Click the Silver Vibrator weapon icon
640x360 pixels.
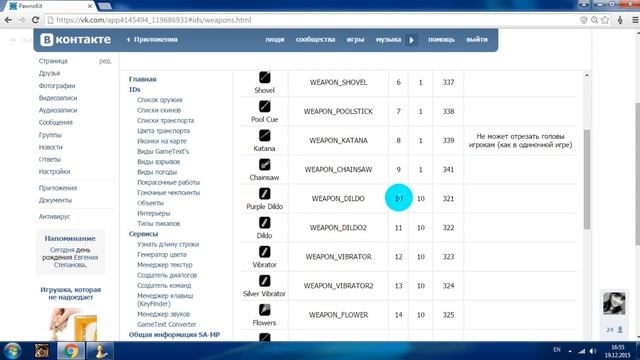(264, 280)
